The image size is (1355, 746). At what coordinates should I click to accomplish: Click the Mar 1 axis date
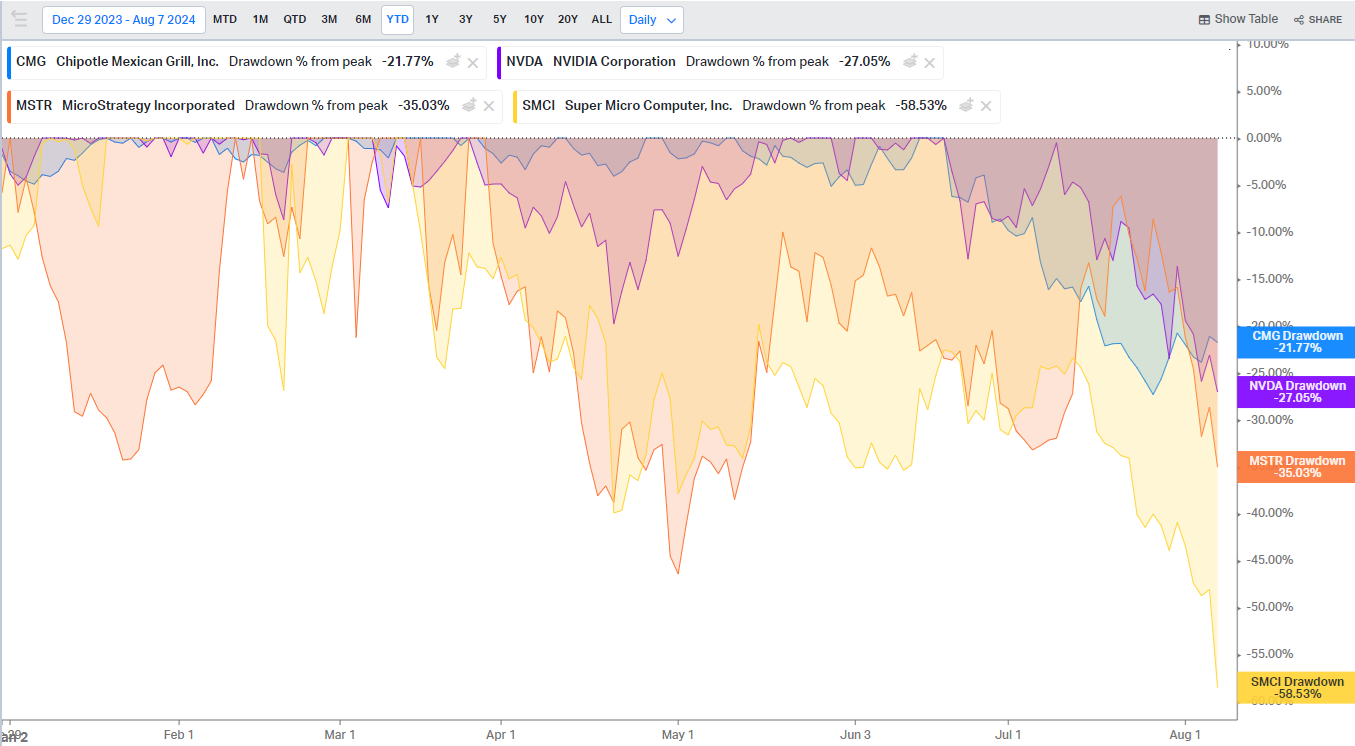340,734
